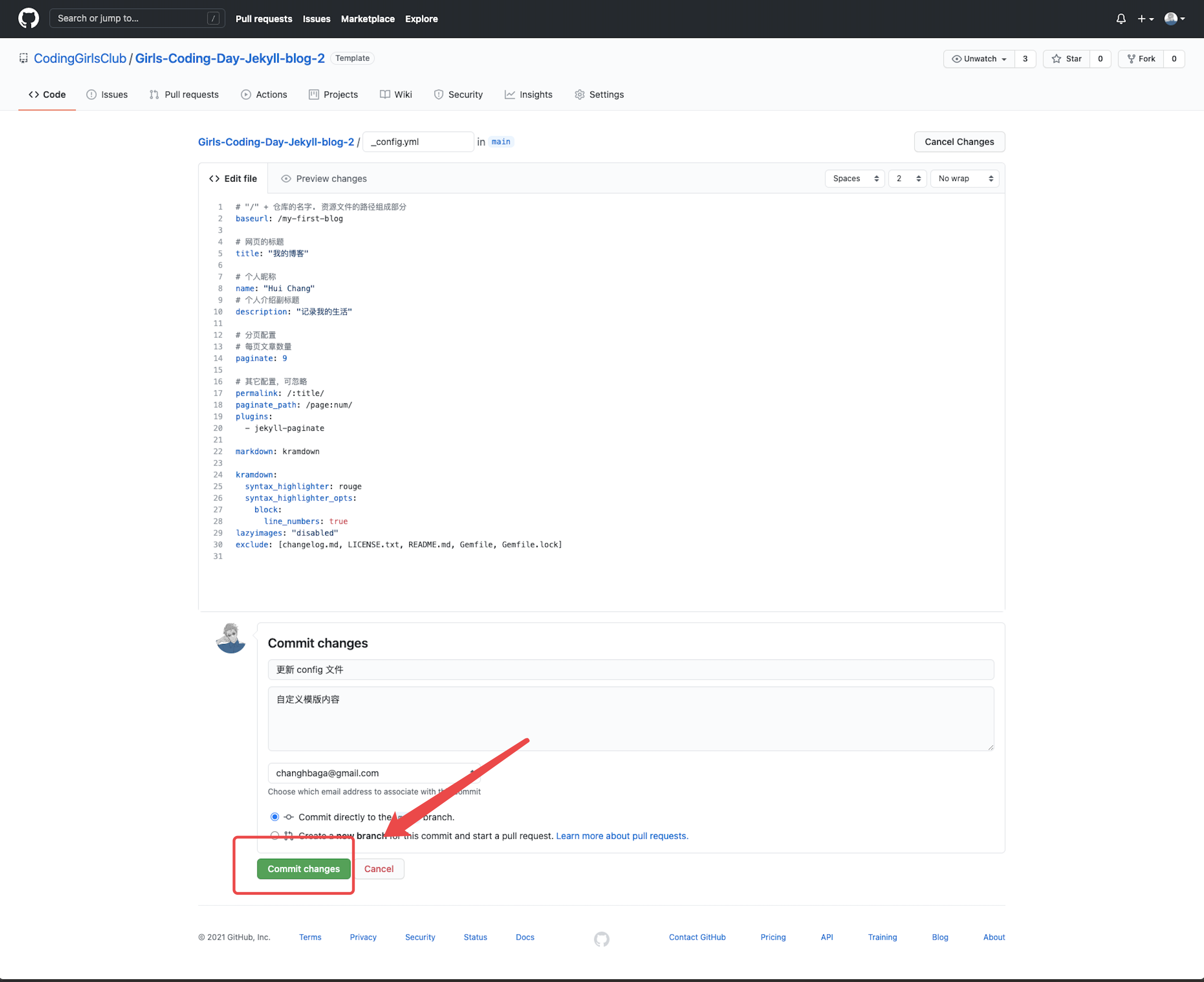Screen dimensions: 1204x982
Task: Open the Actions repository tab
Action: click(264, 94)
